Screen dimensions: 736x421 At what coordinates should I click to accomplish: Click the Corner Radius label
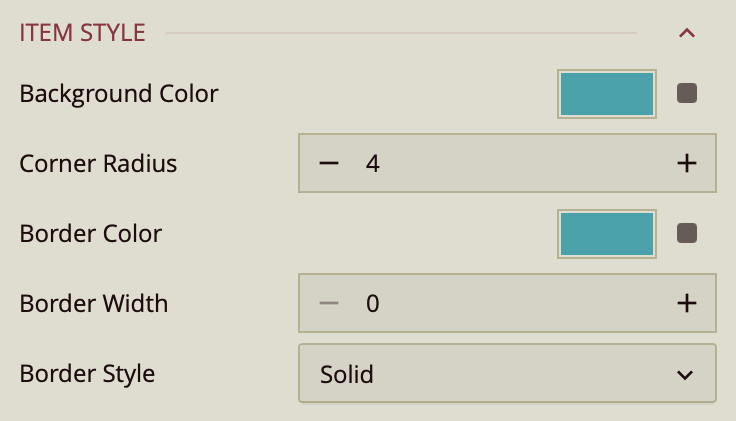point(98,164)
